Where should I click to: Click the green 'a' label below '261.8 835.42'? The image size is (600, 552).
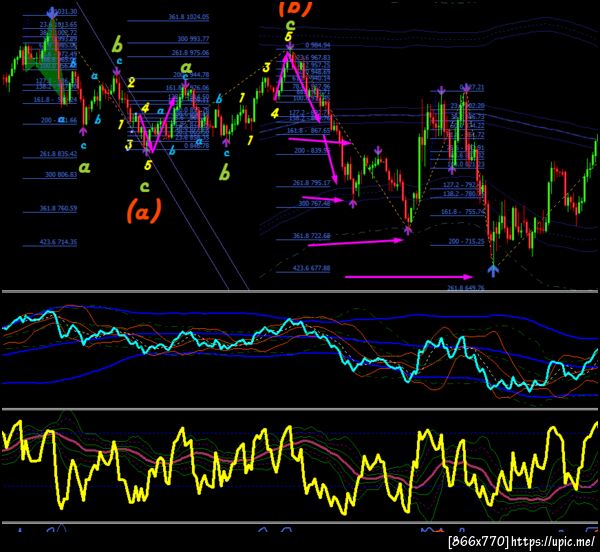[x=85, y=167]
